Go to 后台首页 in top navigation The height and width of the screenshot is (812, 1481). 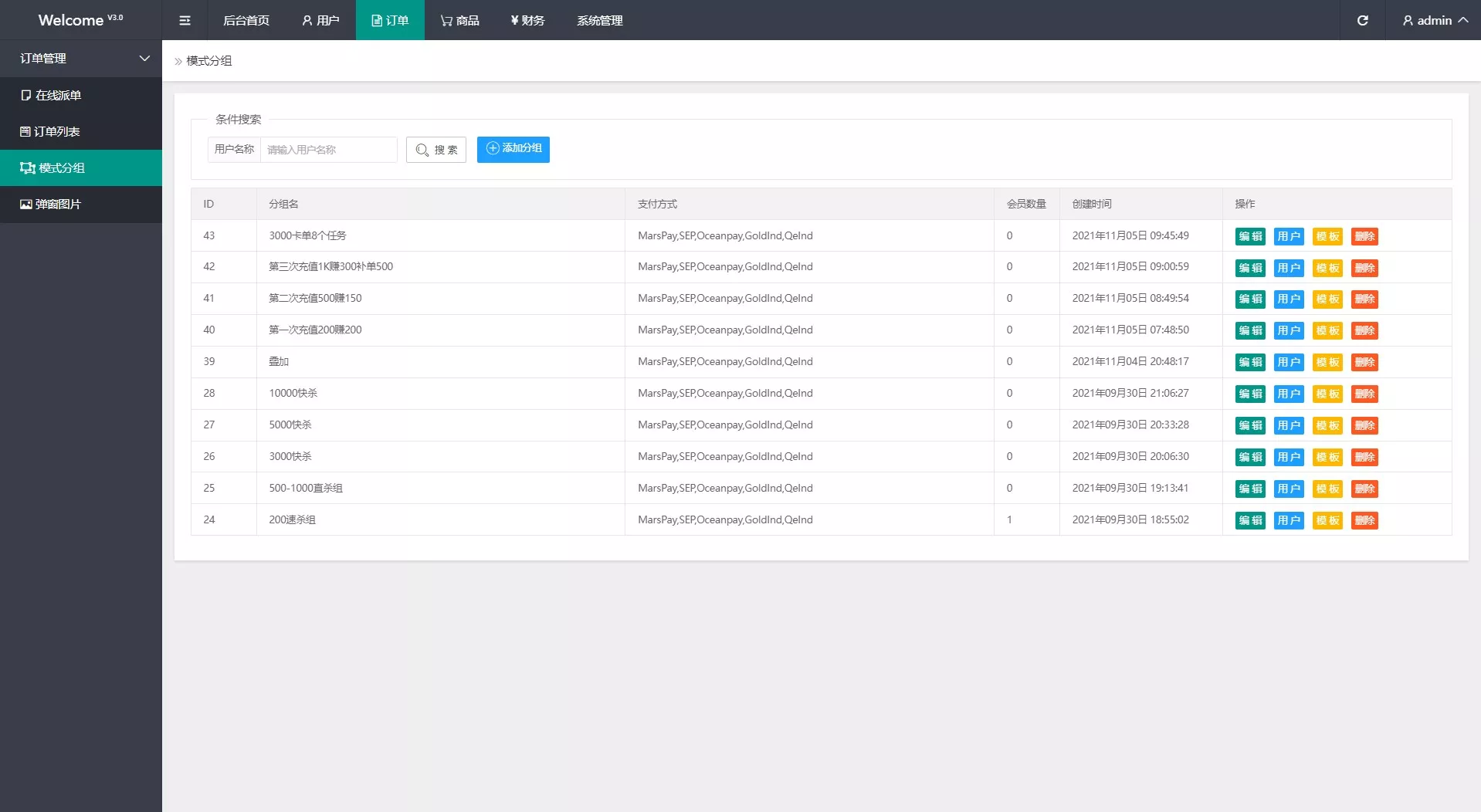click(246, 20)
